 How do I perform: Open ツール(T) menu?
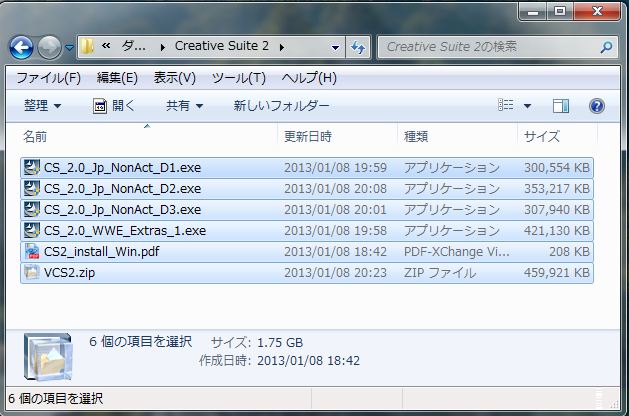[x=239, y=78]
